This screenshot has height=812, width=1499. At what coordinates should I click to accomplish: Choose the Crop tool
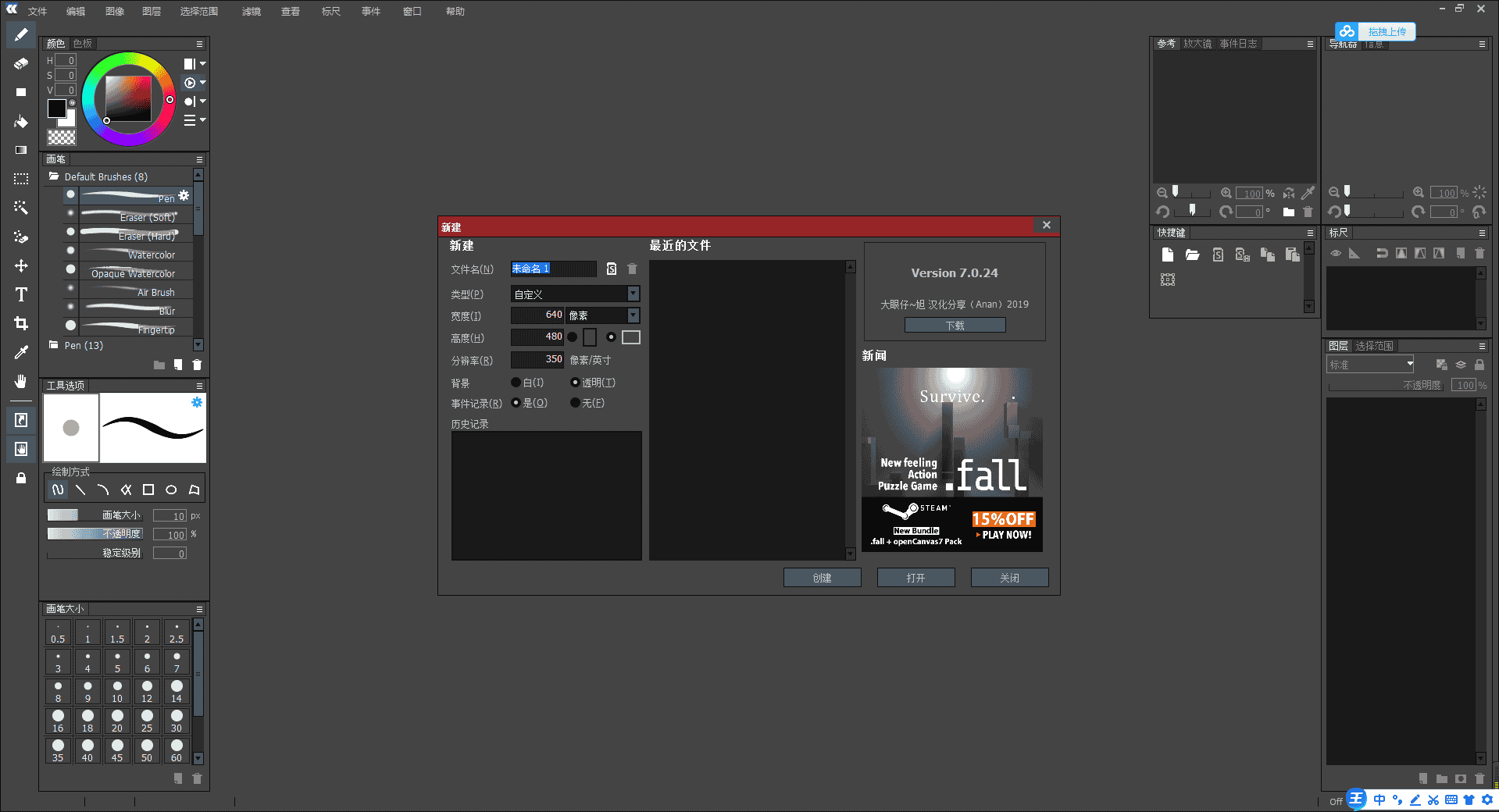pyautogui.click(x=20, y=323)
